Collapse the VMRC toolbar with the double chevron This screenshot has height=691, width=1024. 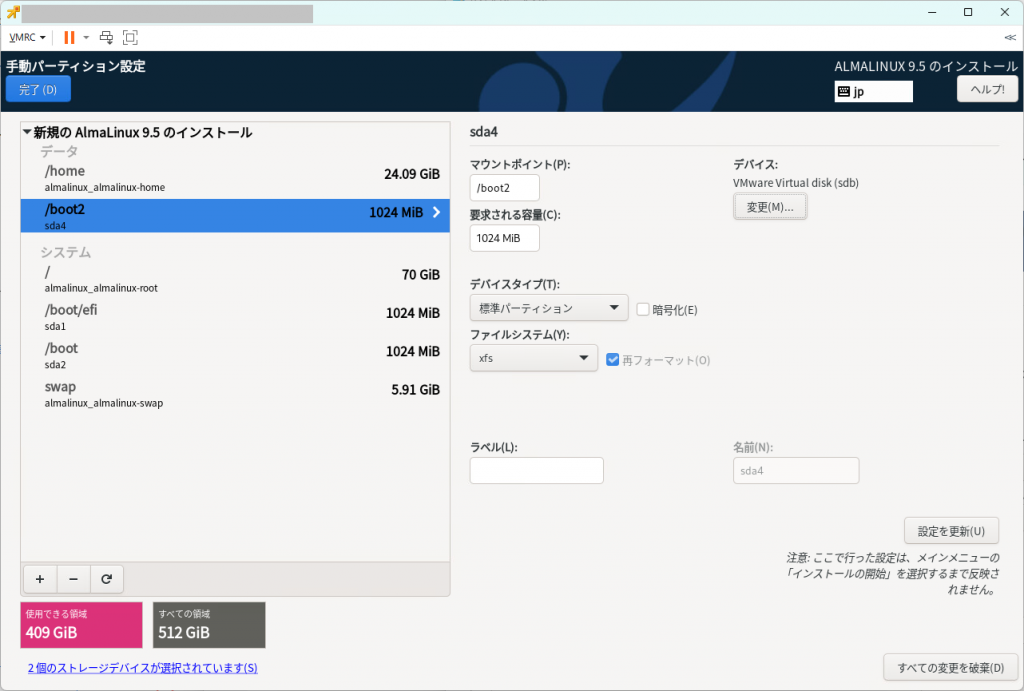pos(1010,38)
